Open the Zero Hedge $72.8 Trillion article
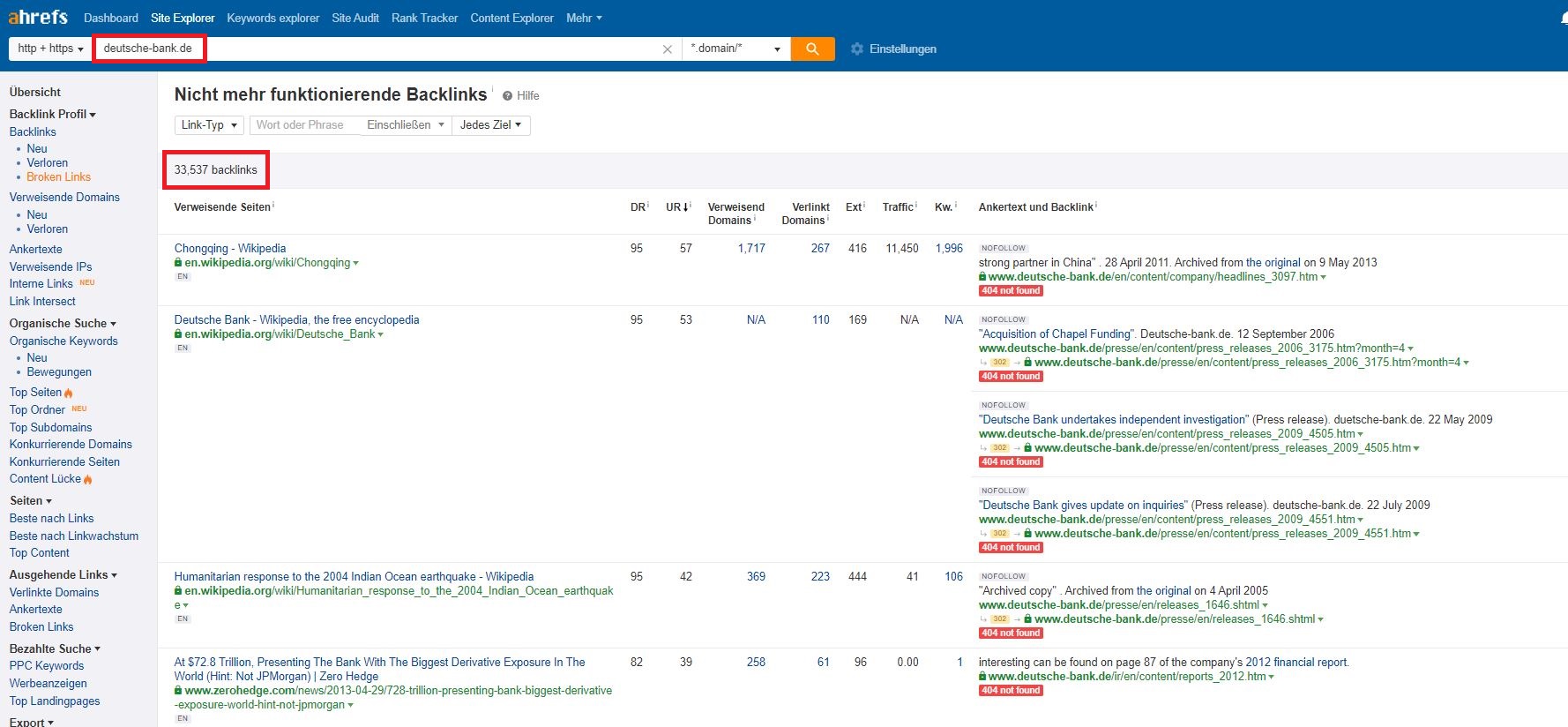The image size is (1568, 727). [x=379, y=670]
